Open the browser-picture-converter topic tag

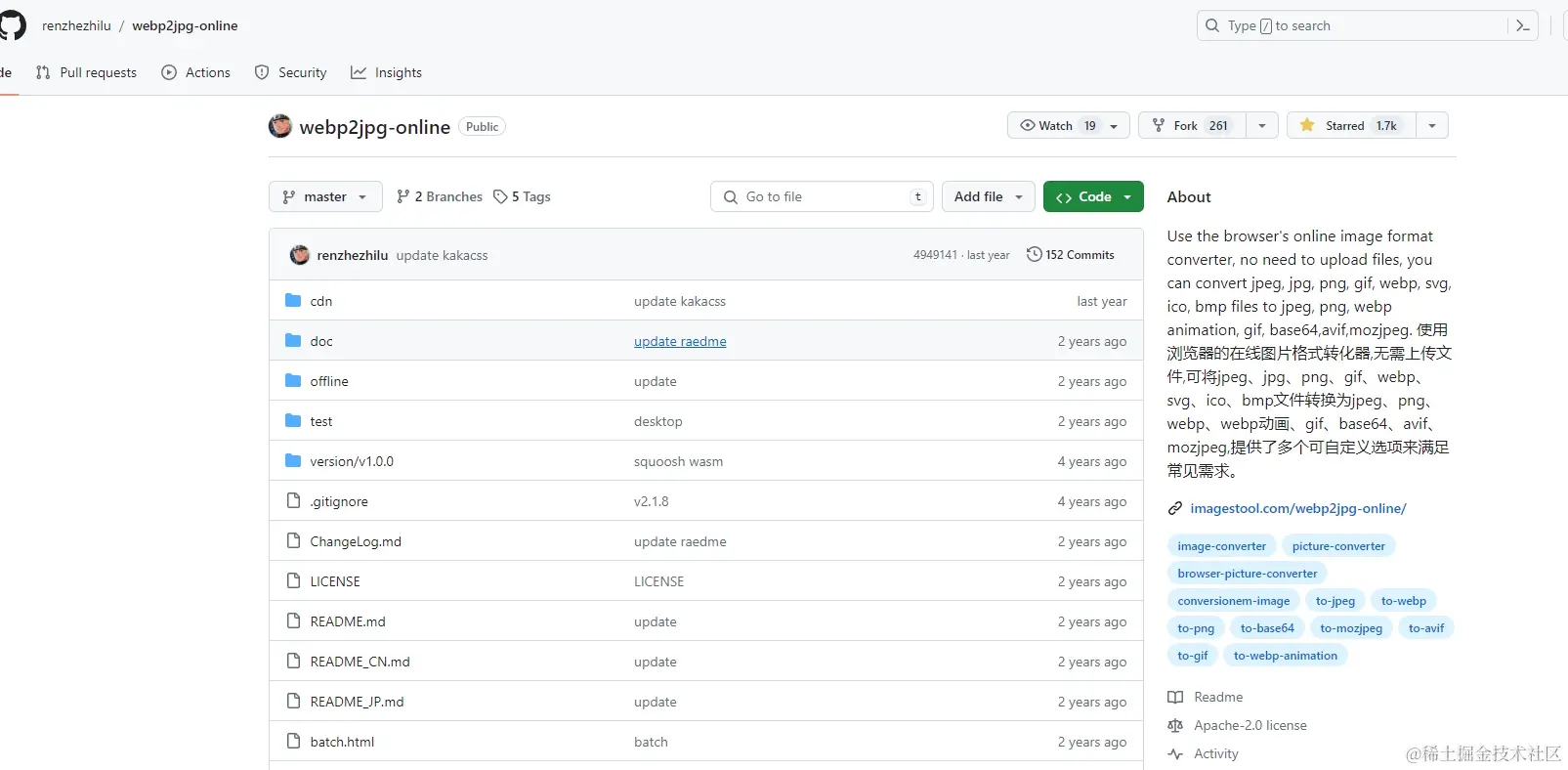pyautogui.click(x=1248, y=574)
